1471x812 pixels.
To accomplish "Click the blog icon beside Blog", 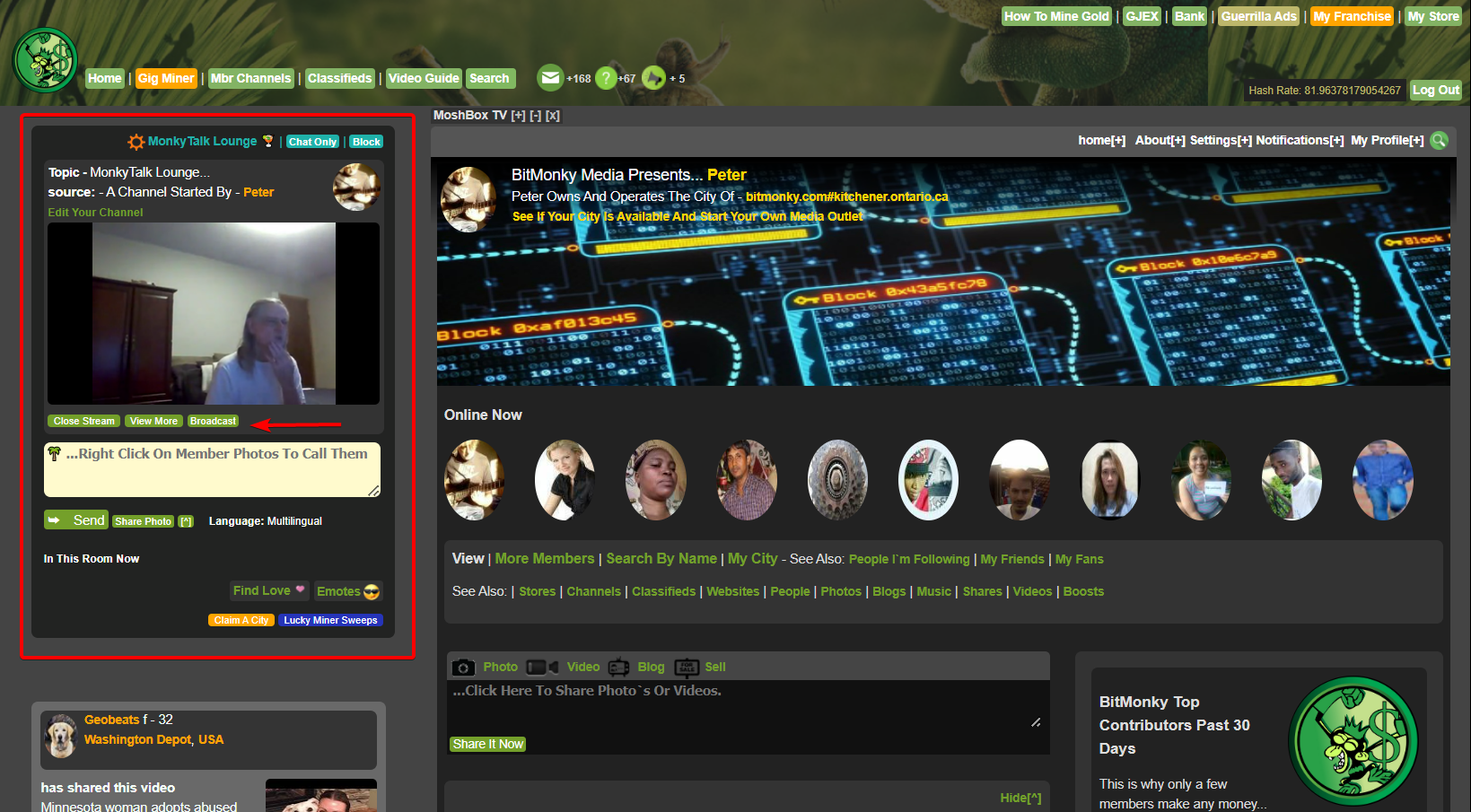I will pos(618,667).
